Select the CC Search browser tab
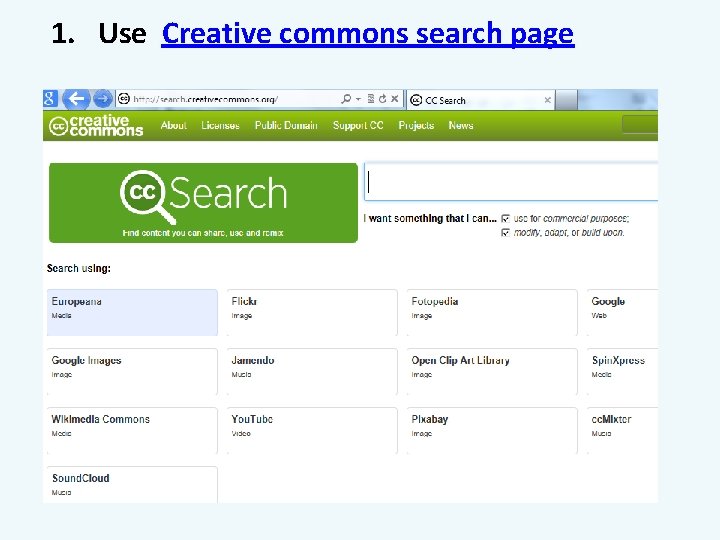Viewport: 720px width, 540px height. tap(480, 100)
